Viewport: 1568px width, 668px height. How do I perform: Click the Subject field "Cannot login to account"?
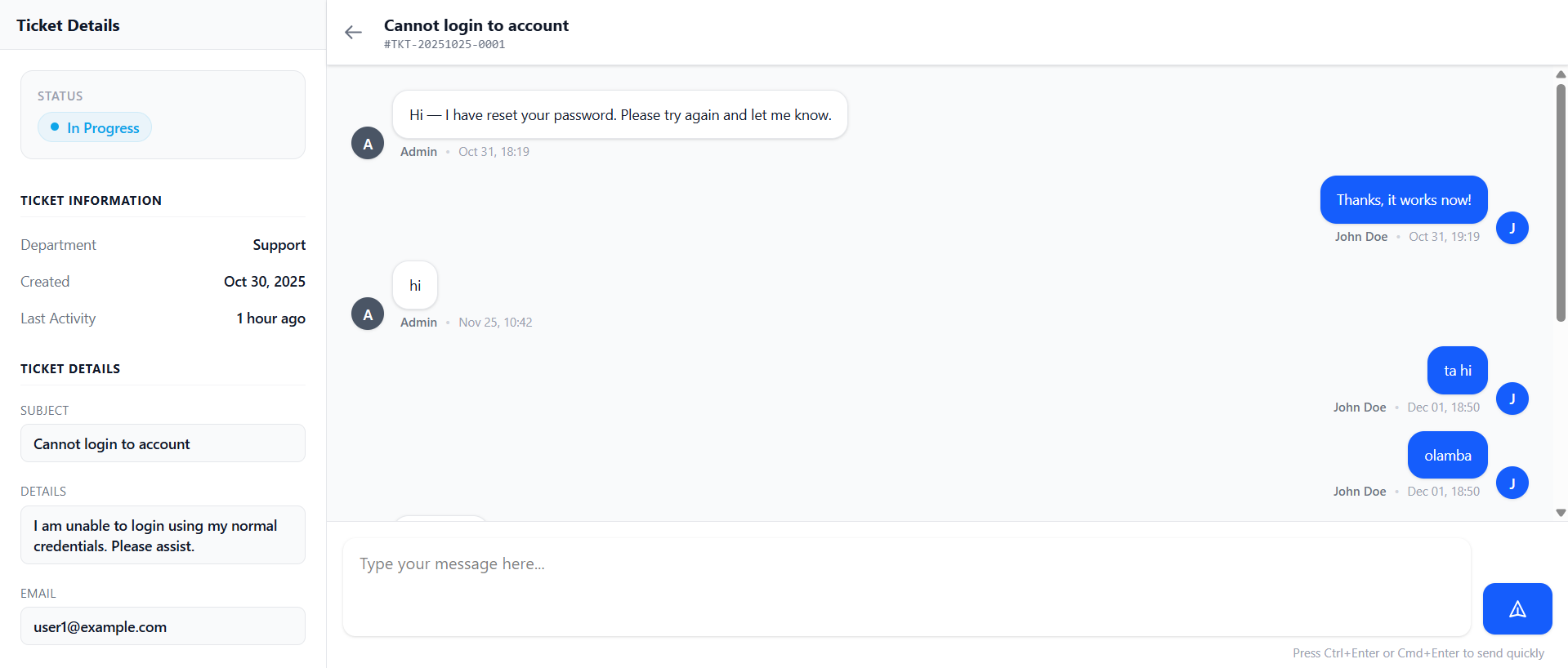163,443
